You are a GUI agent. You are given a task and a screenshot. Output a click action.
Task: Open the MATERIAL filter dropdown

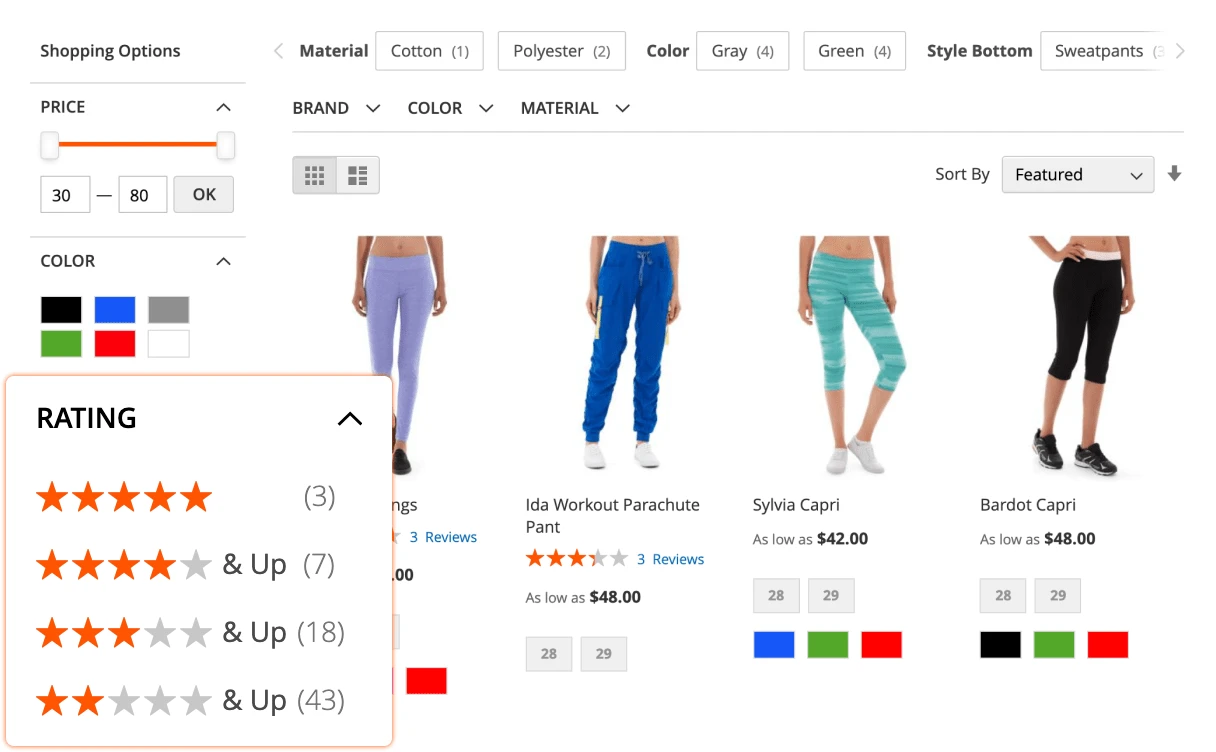click(x=575, y=107)
